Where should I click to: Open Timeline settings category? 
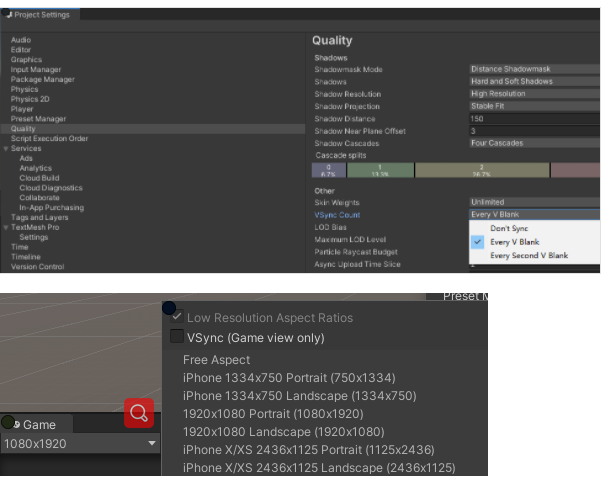coord(26,257)
